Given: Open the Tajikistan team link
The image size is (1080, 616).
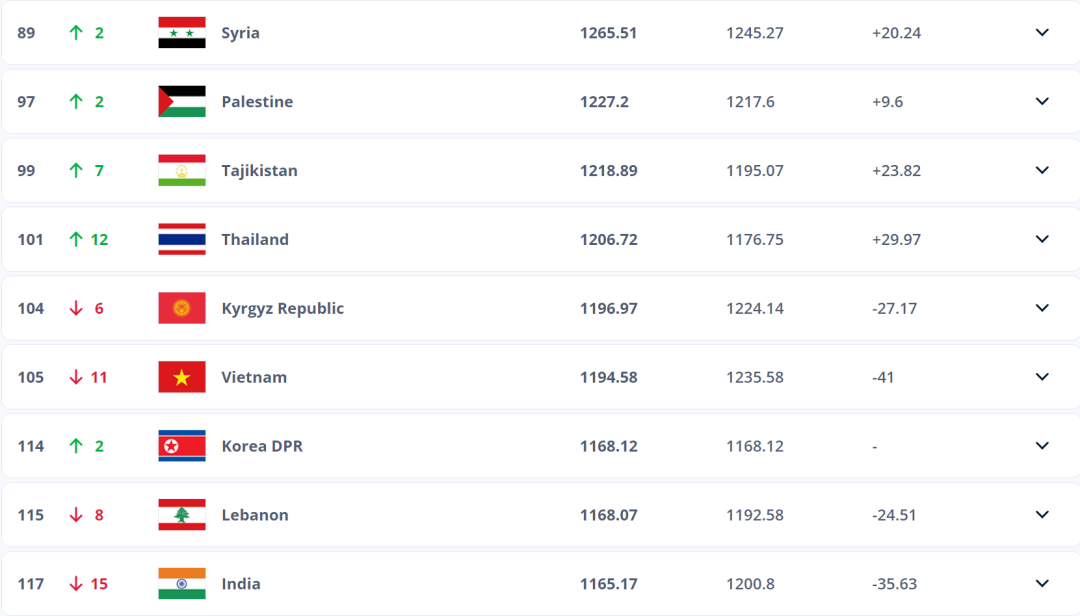Looking at the screenshot, I should coord(260,170).
